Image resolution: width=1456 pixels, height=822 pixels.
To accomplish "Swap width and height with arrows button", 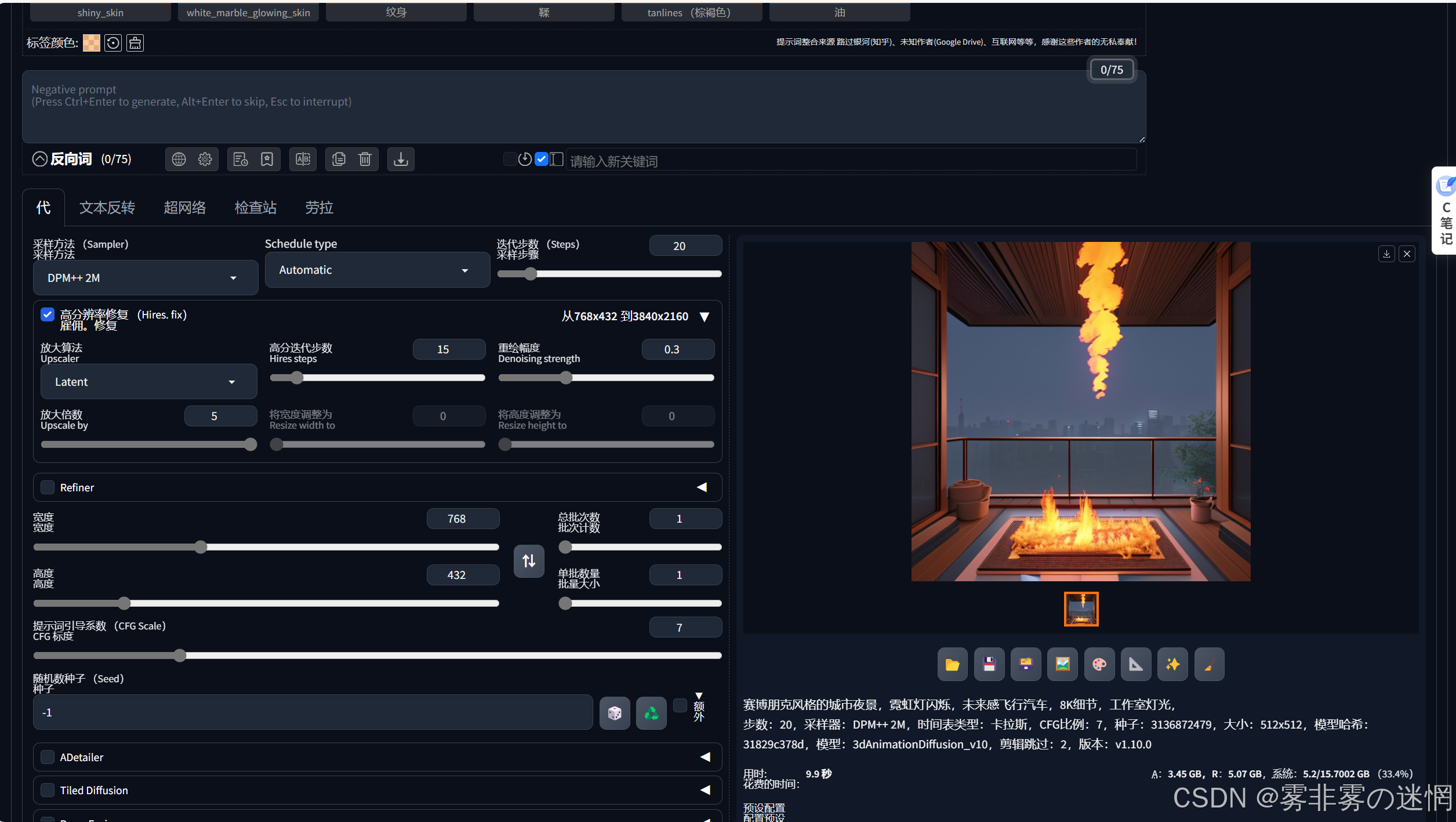I will [529, 561].
